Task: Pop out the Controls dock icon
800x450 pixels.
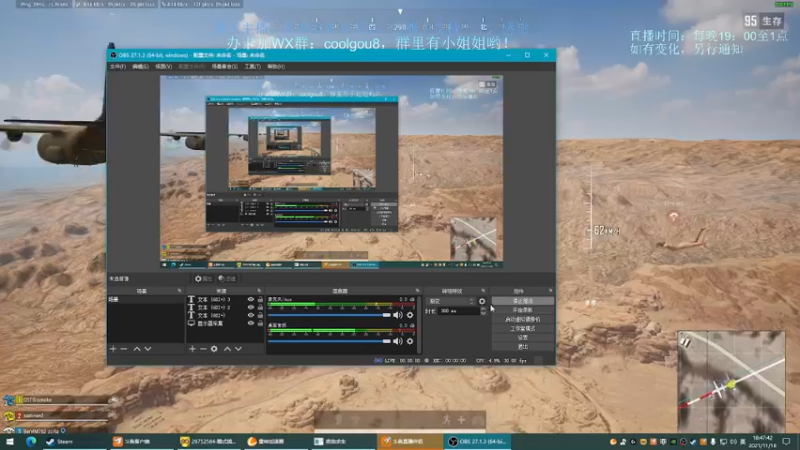Action: (550, 291)
